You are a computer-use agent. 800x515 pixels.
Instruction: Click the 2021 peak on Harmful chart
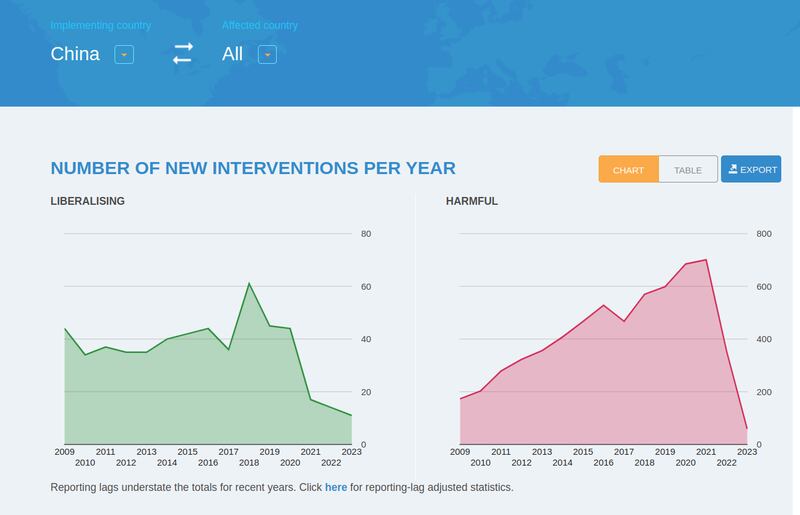click(706, 260)
